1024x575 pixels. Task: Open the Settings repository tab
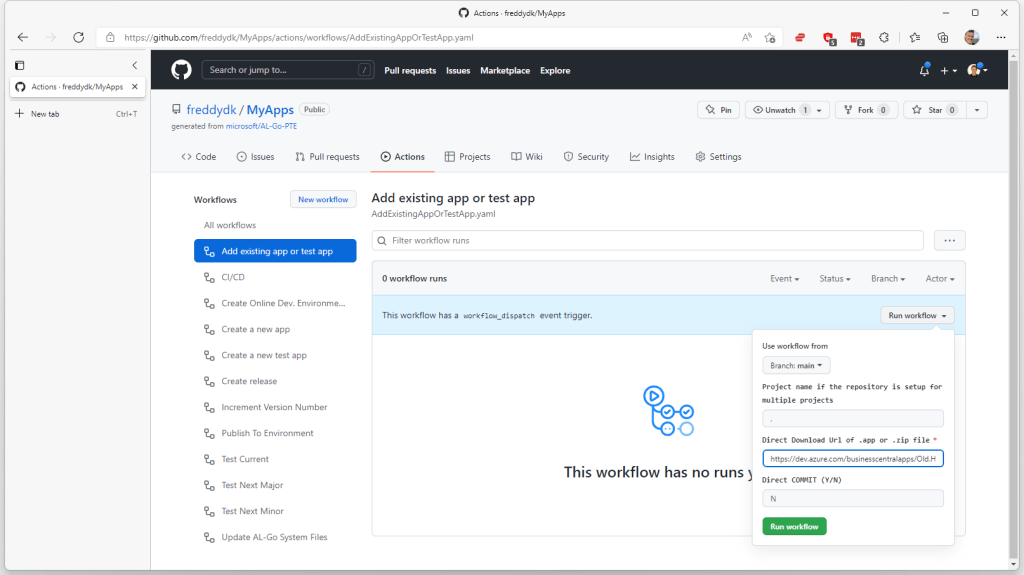point(718,157)
